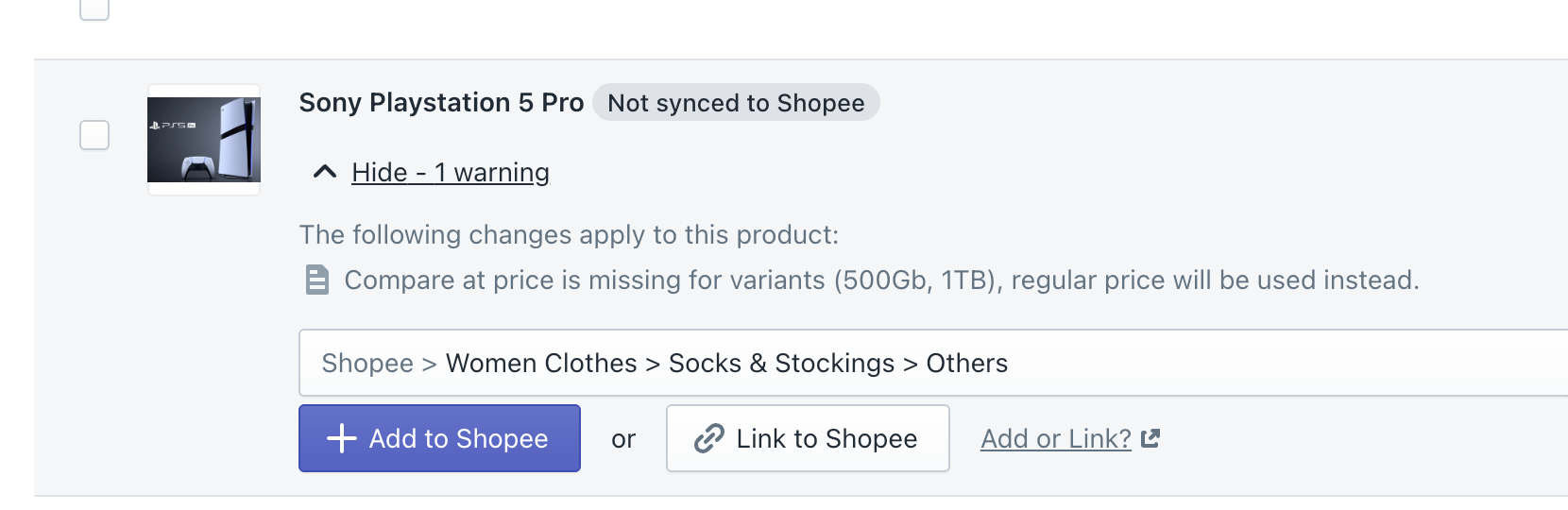1568x510 pixels.
Task: Collapse warnings with the chevron up arrow
Action: [x=324, y=172]
